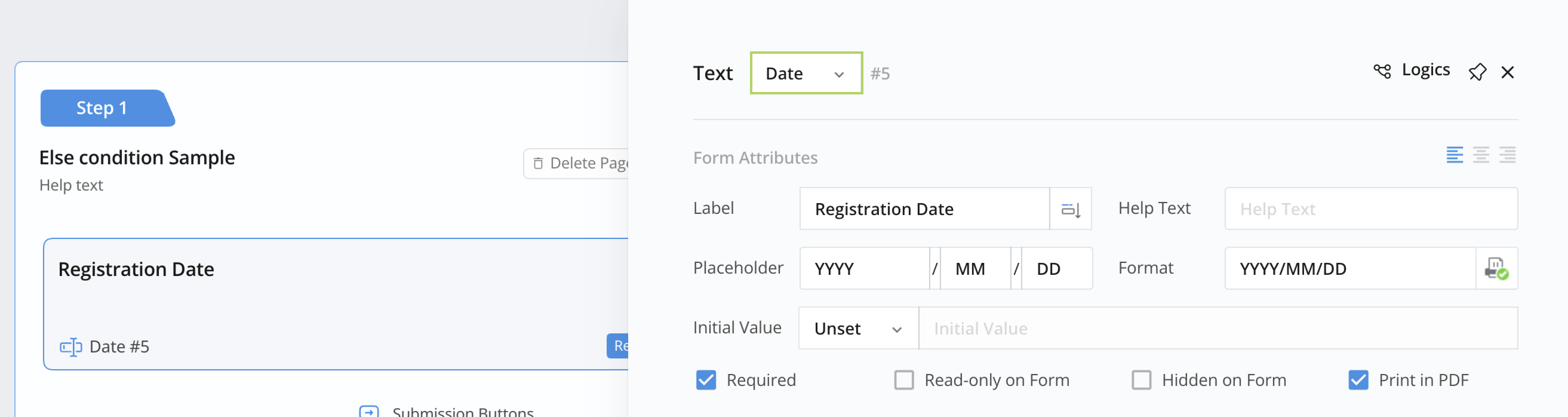
Task: Click the Date #5 field icon
Action: tap(70, 347)
